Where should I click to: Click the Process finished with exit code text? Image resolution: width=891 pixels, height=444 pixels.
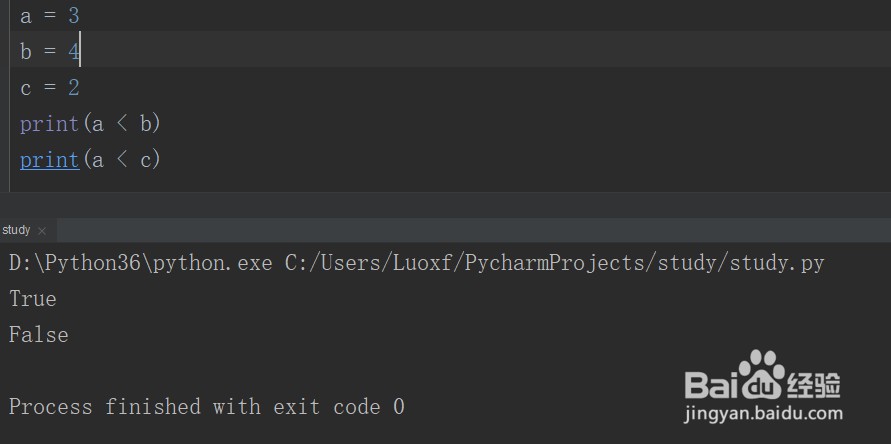pos(206,407)
